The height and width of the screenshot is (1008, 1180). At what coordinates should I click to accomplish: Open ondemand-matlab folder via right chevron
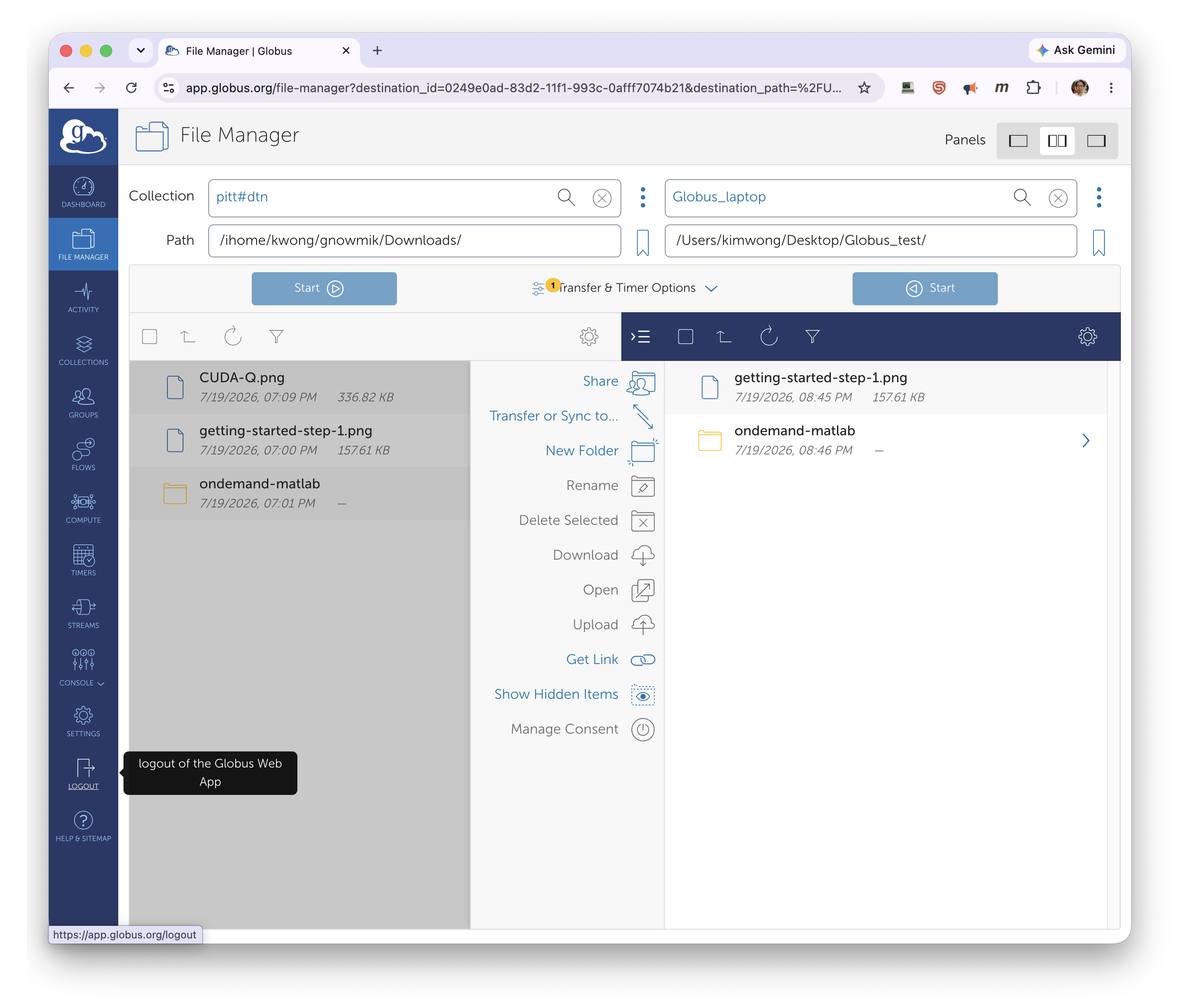point(1086,440)
